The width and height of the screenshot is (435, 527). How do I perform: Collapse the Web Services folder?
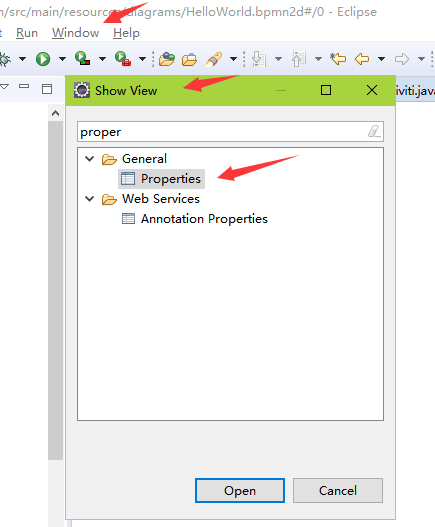89,199
